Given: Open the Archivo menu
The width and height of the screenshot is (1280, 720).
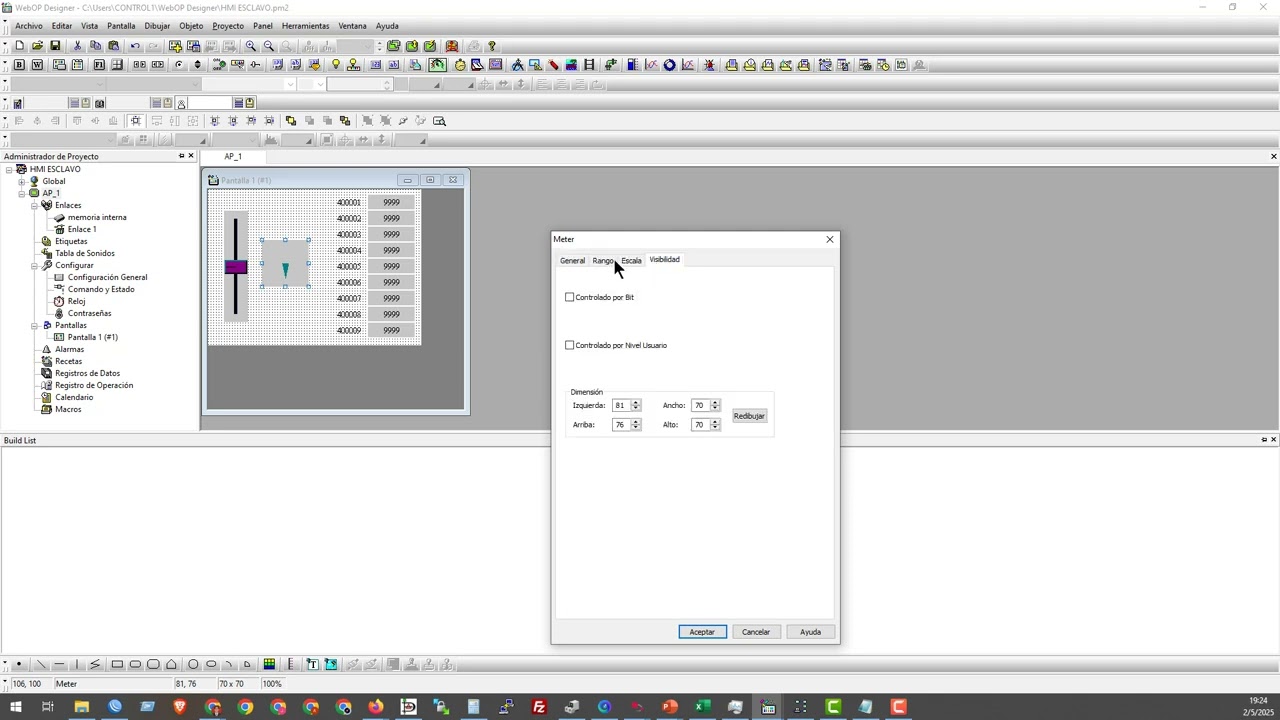Looking at the screenshot, I should coord(29,26).
